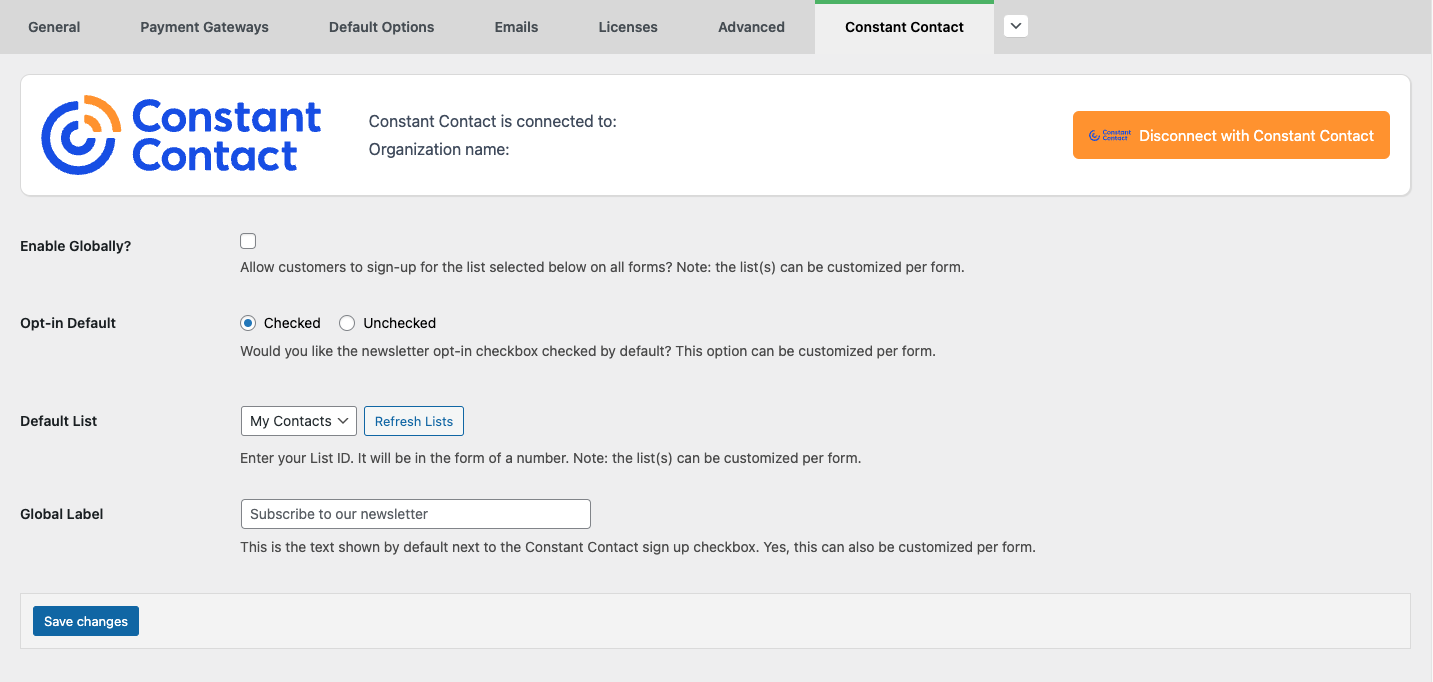This screenshot has width=1433, height=682.
Task: Expand the hidden tabs chevron menu
Action: 1015,25
